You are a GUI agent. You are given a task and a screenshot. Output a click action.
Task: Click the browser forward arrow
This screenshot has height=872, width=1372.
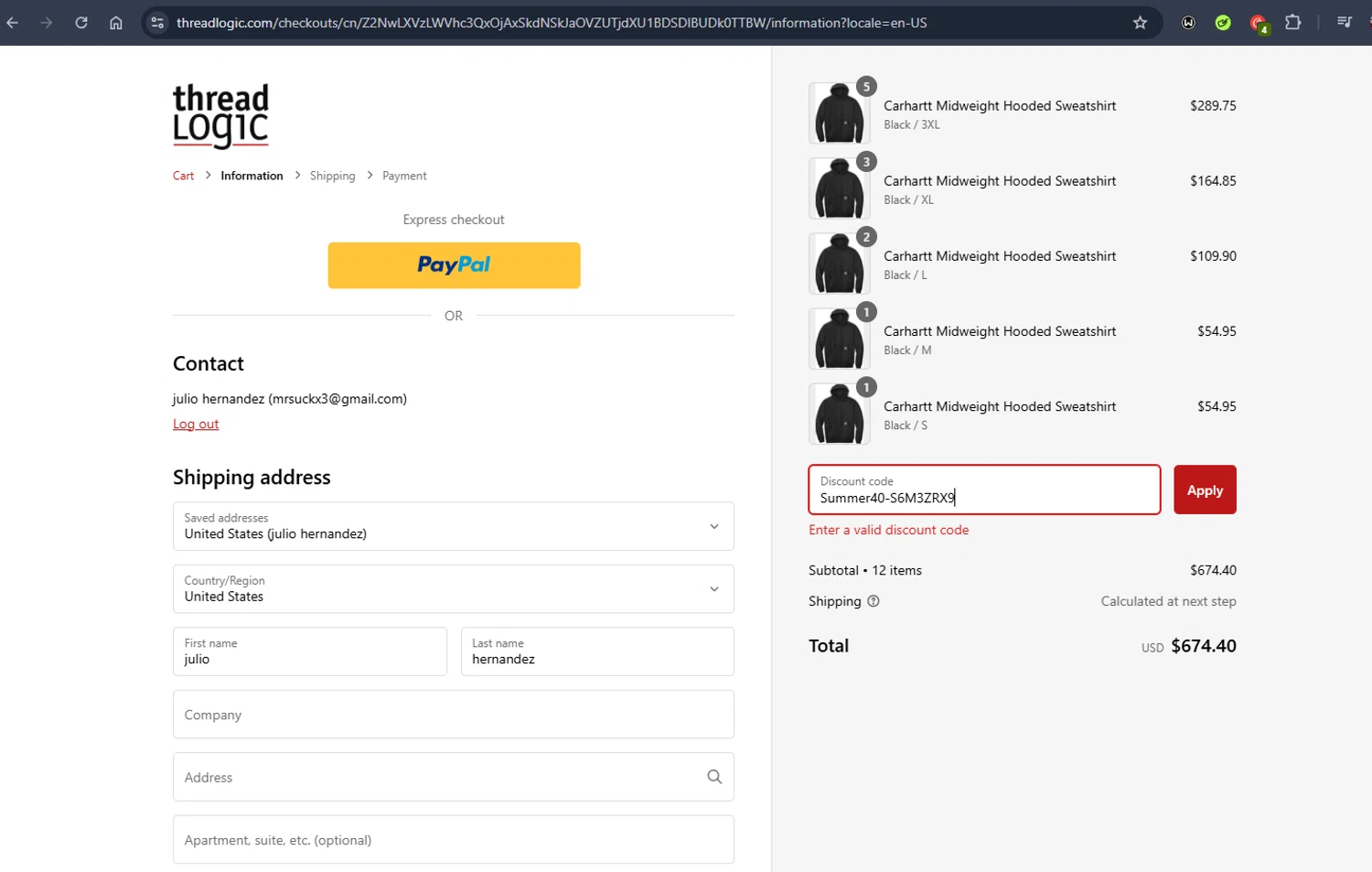point(47,23)
